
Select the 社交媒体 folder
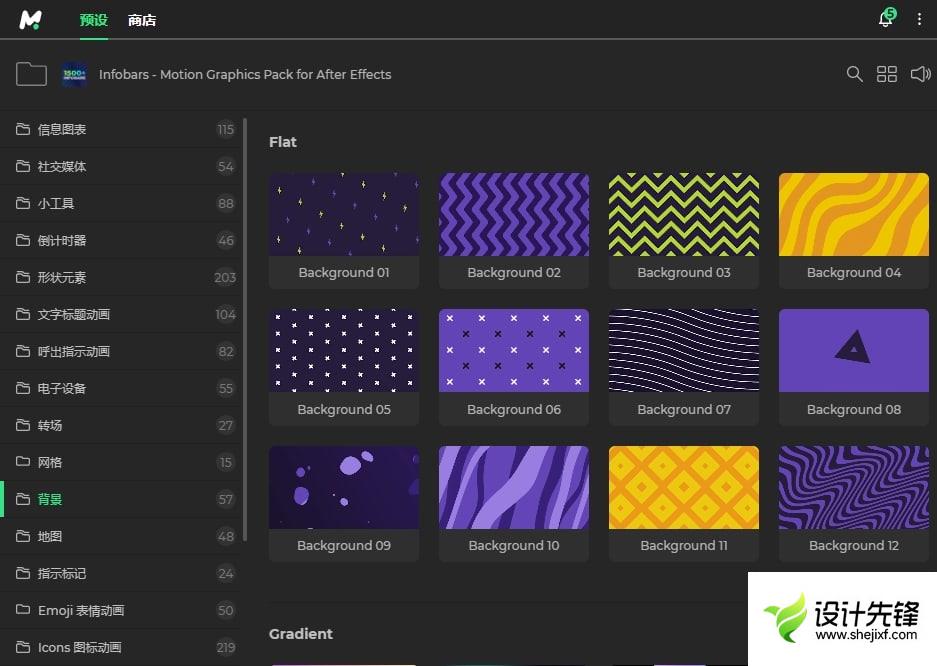pos(62,166)
